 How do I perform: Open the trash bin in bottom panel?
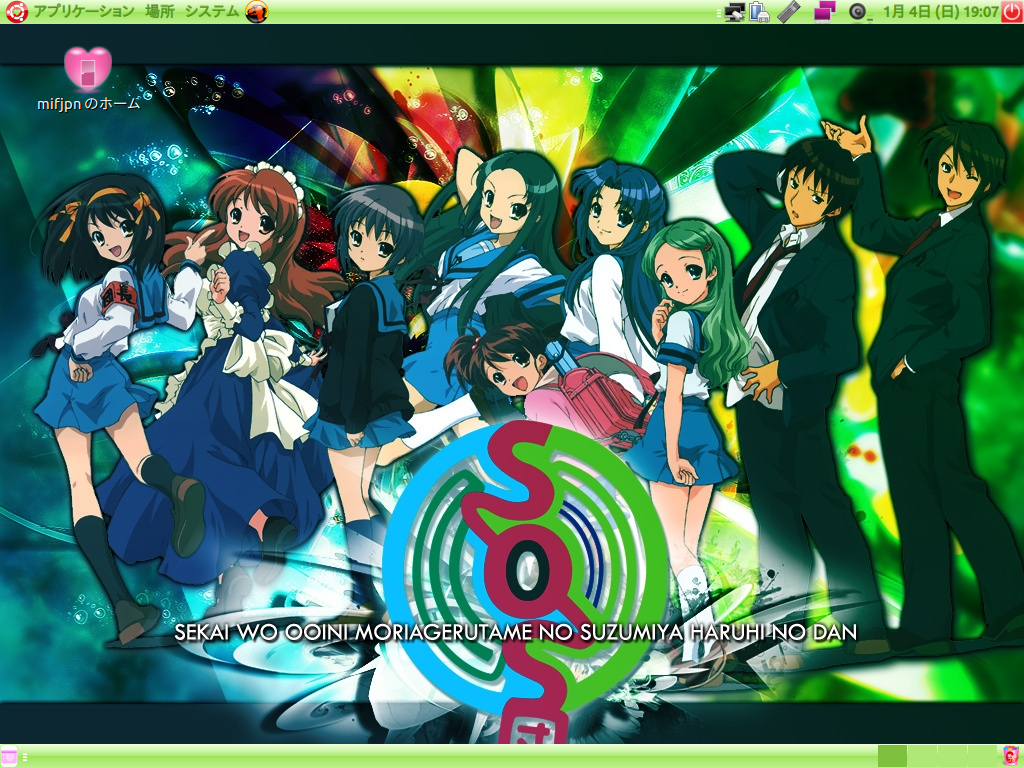1011,756
